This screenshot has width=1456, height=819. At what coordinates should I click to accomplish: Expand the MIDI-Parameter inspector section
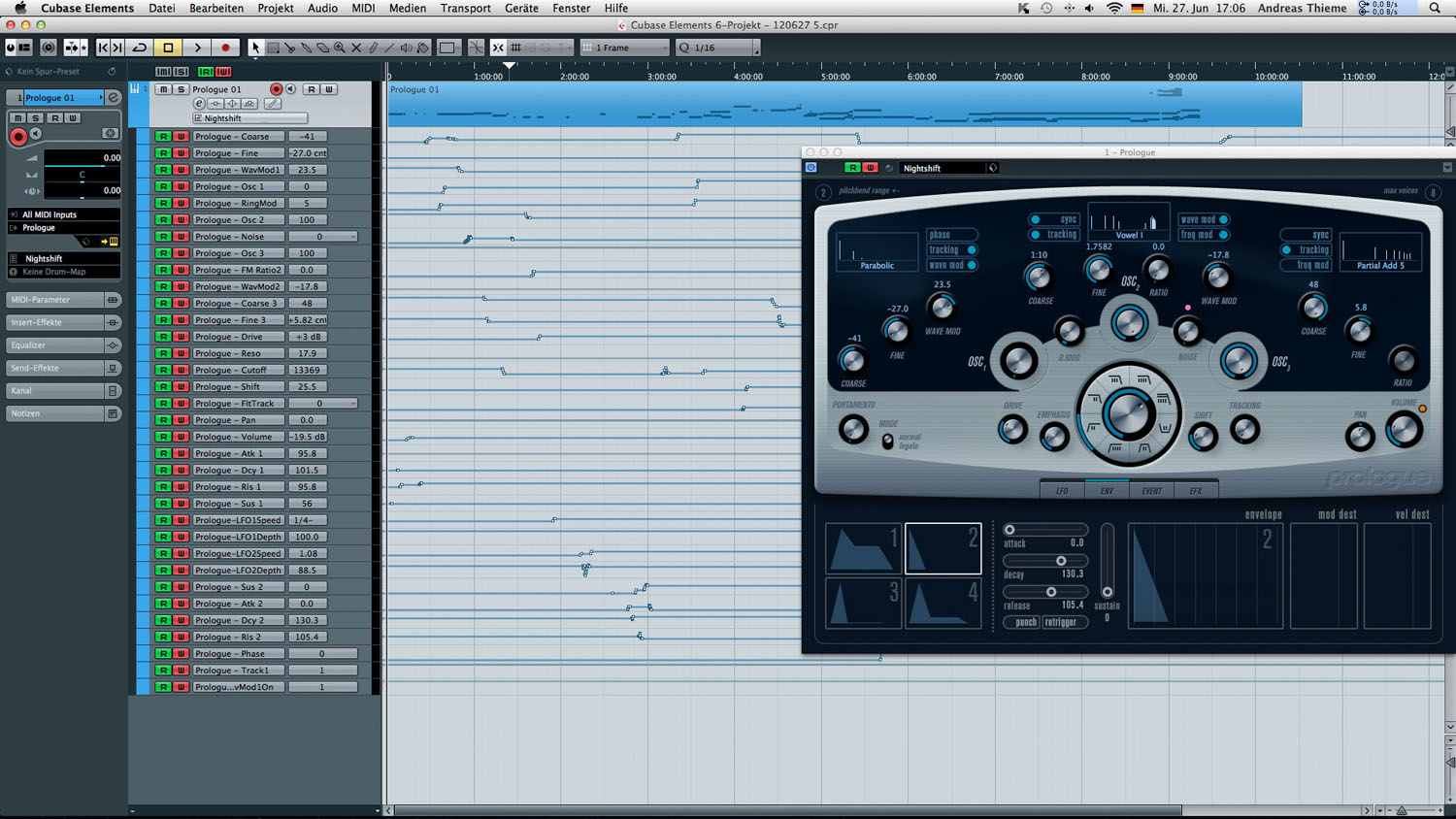pos(63,300)
